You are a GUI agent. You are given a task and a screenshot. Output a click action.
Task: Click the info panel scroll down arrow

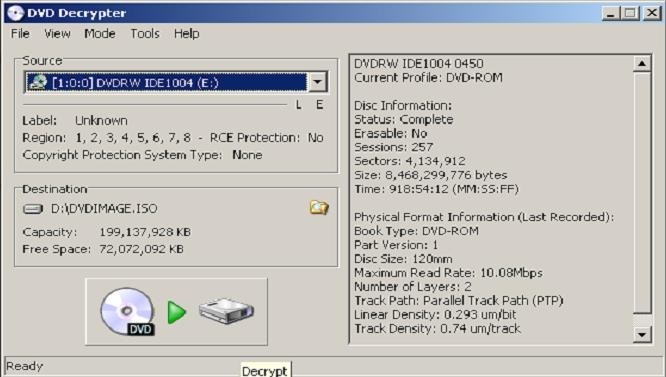click(x=642, y=335)
